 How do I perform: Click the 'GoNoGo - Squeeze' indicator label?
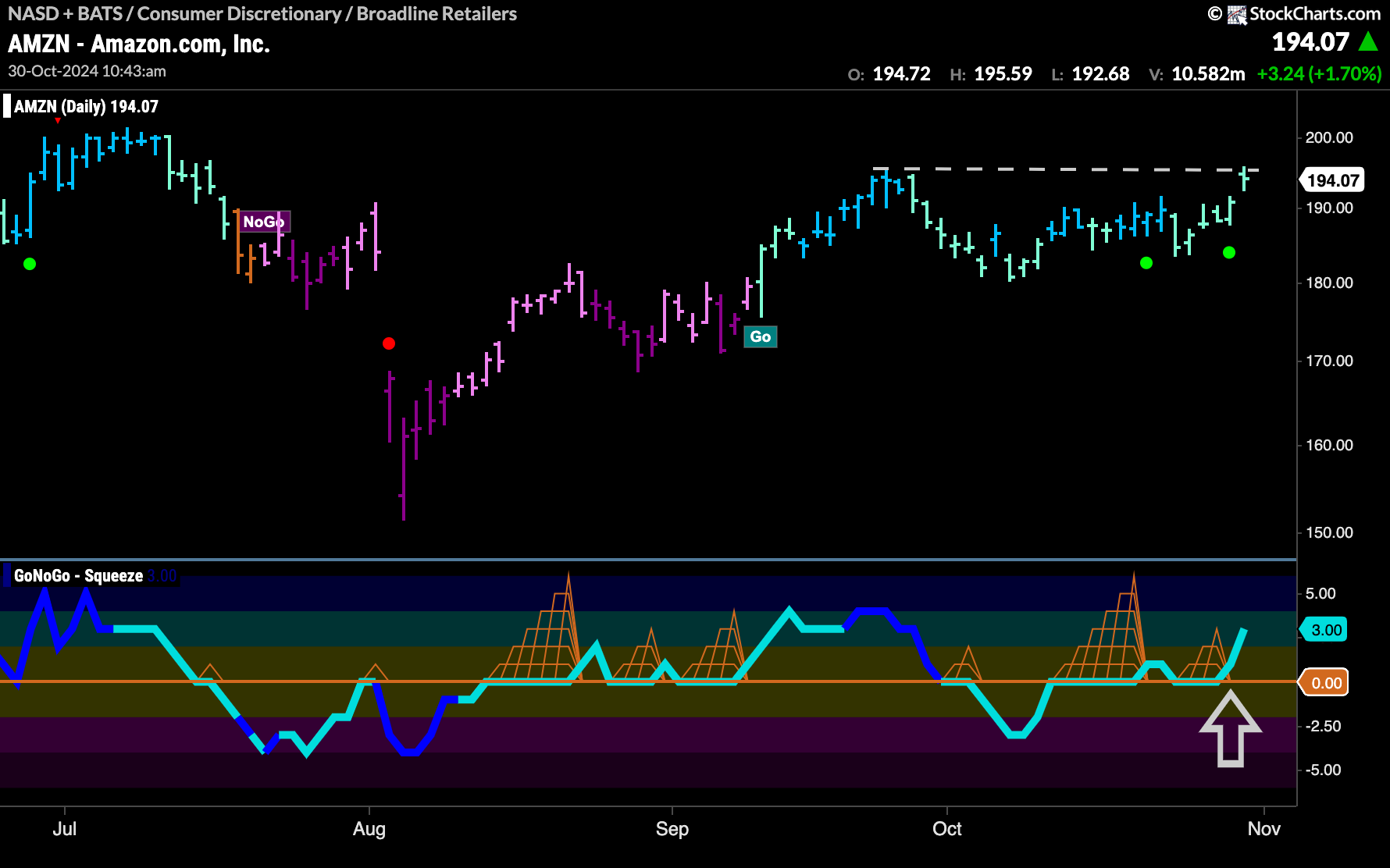(78, 576)
